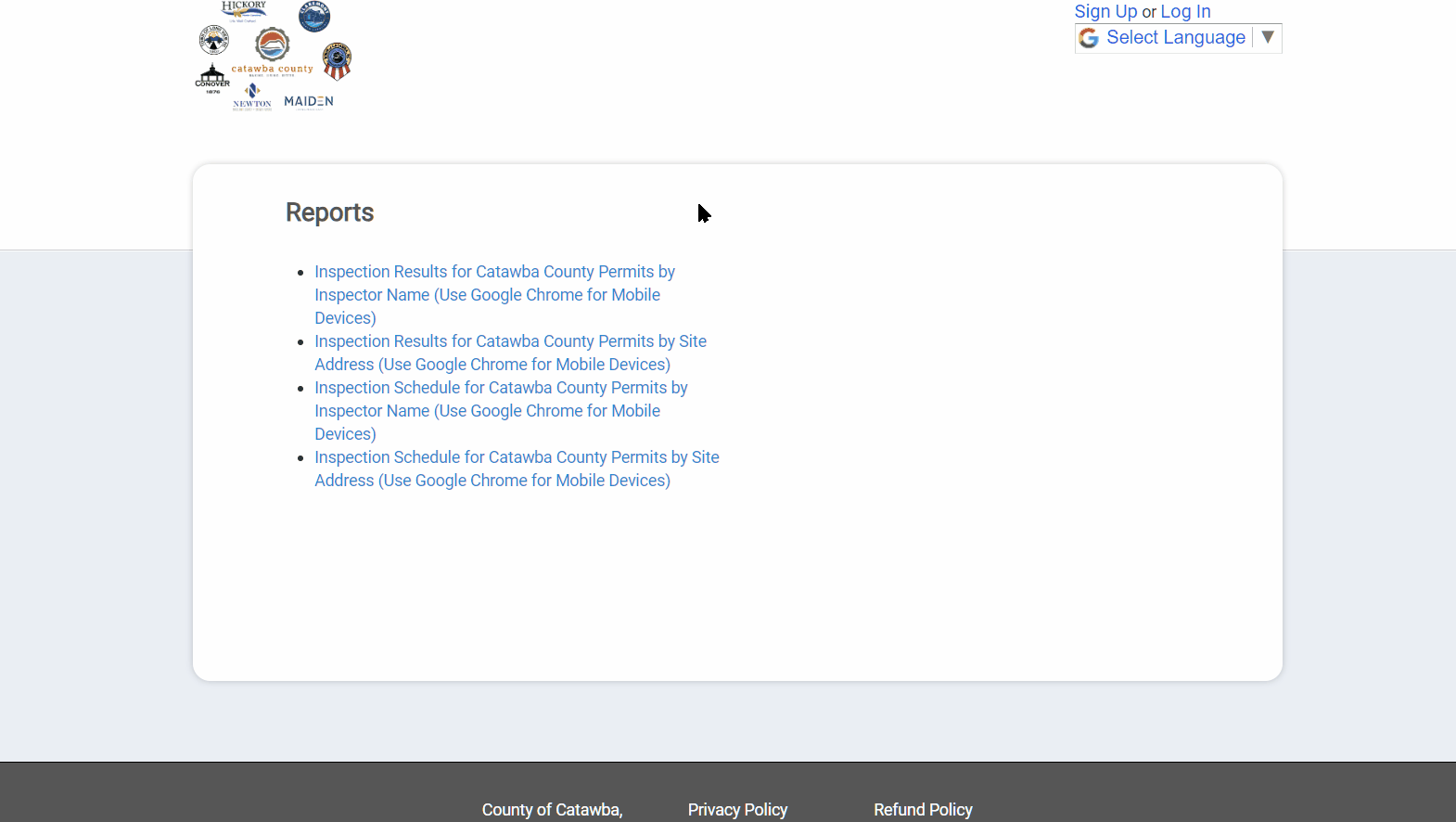
Task: Click the Google G icon
Action: point(1089,38)
